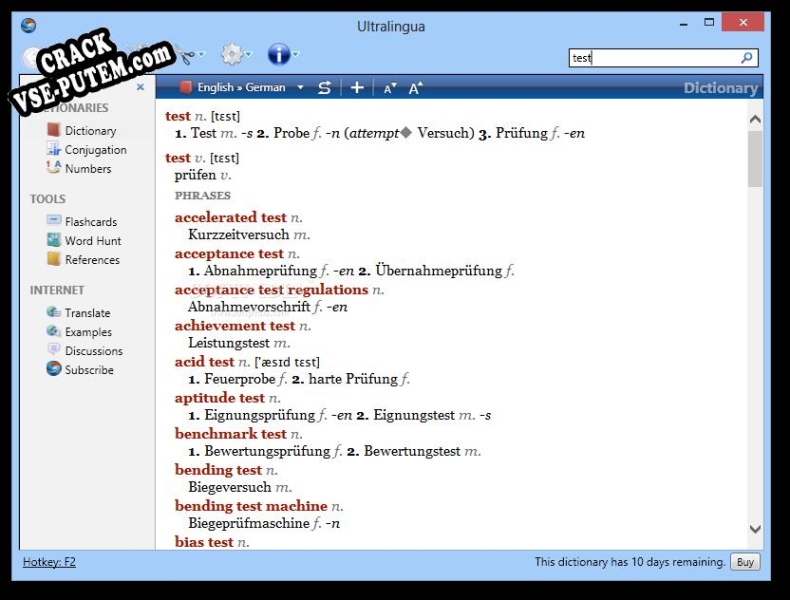The image size is (790, 600).
Task: Click the phrase aptitude test
Action: tap(219, 398)
